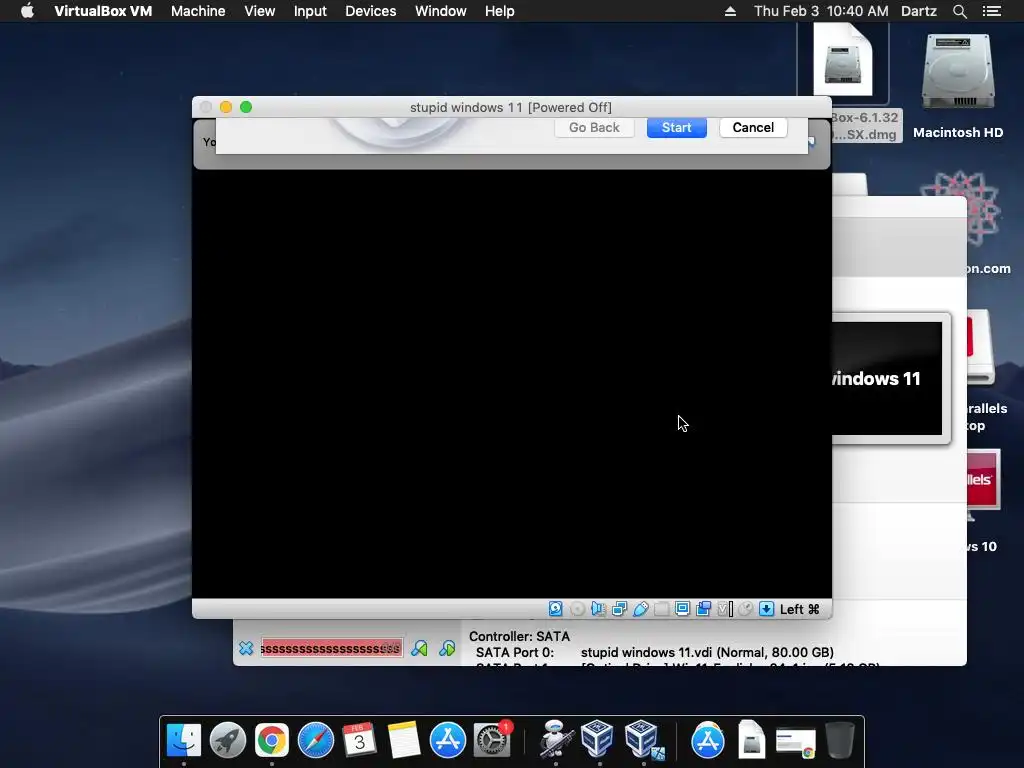This screenshot has height=768, width=1024.
Task: Switch to VirtualBox Manager in the dock
Action: click(x=597, y=739)
